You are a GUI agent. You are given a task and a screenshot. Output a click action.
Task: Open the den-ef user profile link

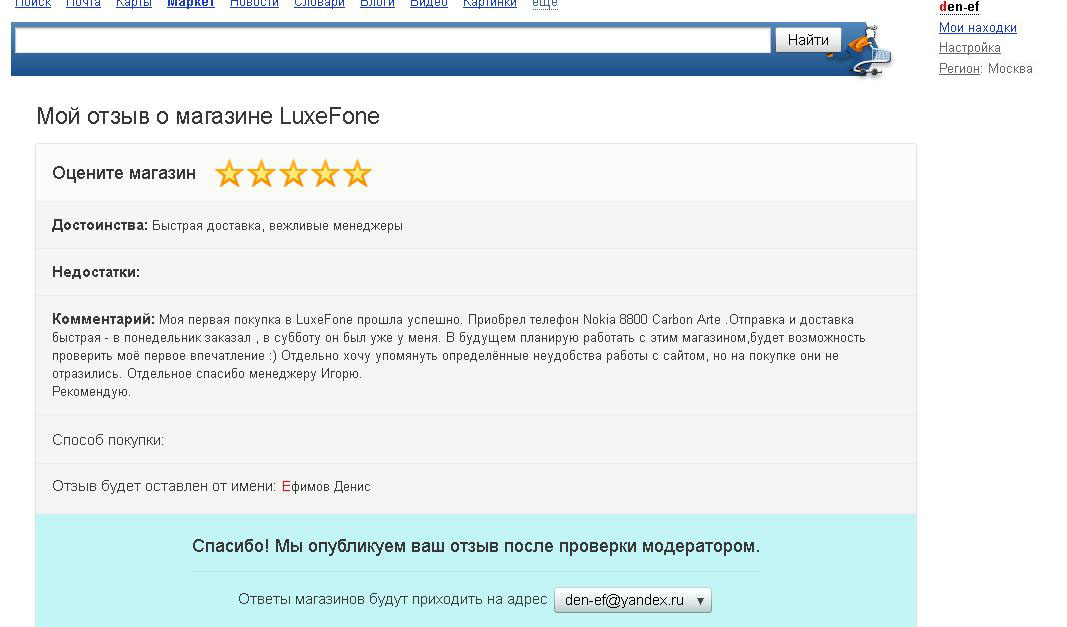(959, 7)
